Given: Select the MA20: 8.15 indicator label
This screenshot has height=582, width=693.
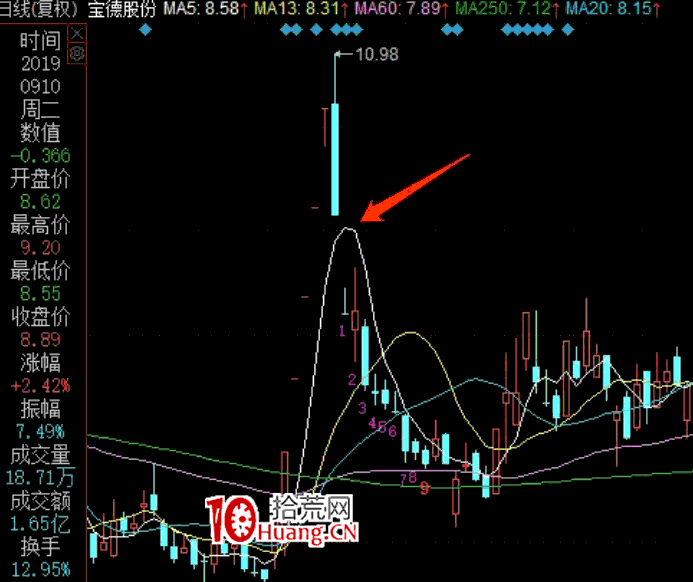Looking at the screenshot, I should pyautogui.click(x=613, y=9).
